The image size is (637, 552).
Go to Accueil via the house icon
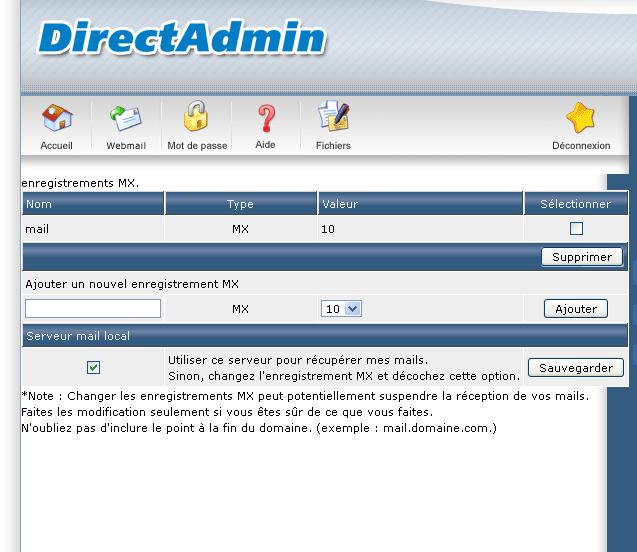click(x=57, y=118)
